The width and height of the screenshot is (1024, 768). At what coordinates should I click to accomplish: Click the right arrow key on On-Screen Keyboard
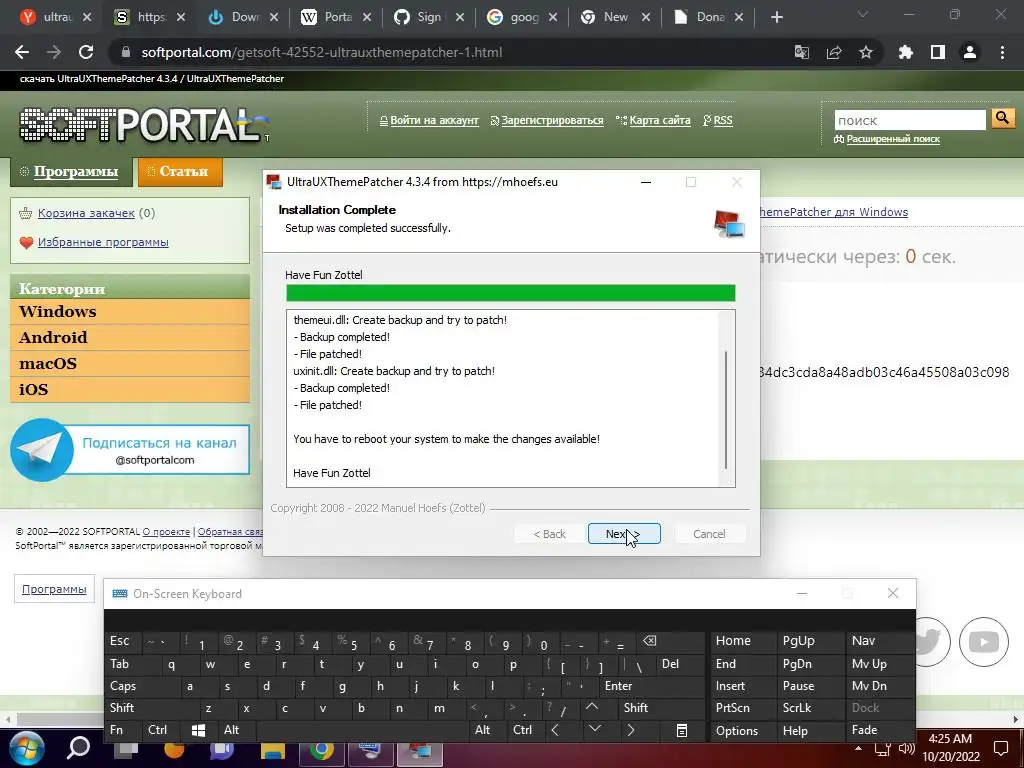pyautogui.click(x=630, y=730)
